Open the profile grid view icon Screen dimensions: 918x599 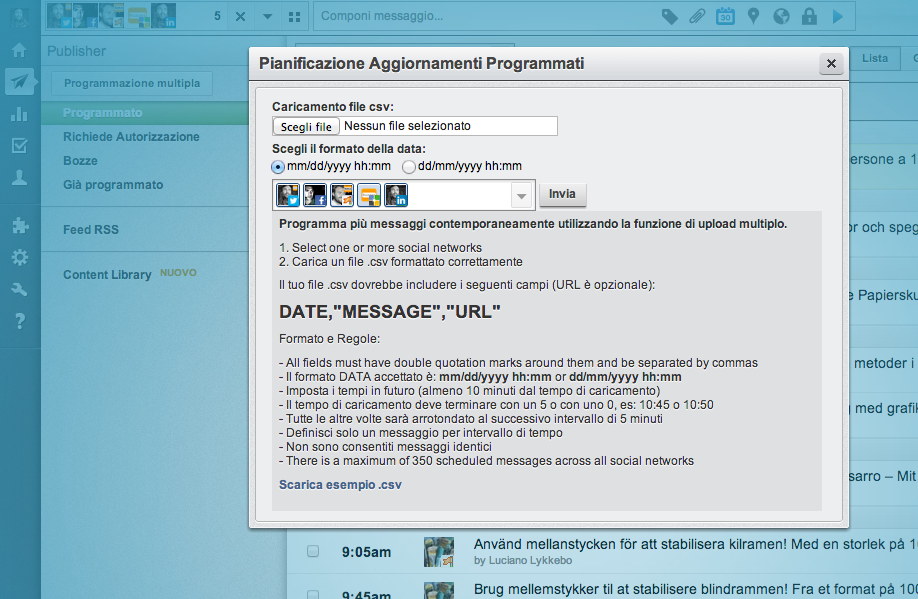pyautogui.click(x=294, y=17)
